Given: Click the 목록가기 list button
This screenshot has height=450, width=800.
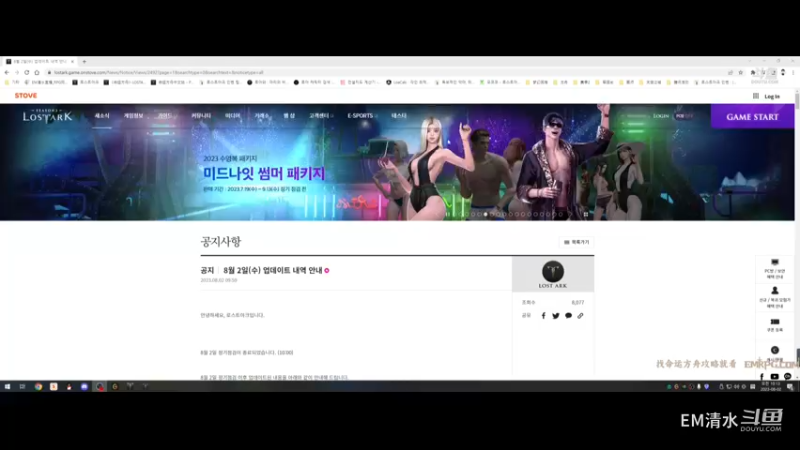Looking at the screenshot, I should pyautogui.click(x=577, y=242).
